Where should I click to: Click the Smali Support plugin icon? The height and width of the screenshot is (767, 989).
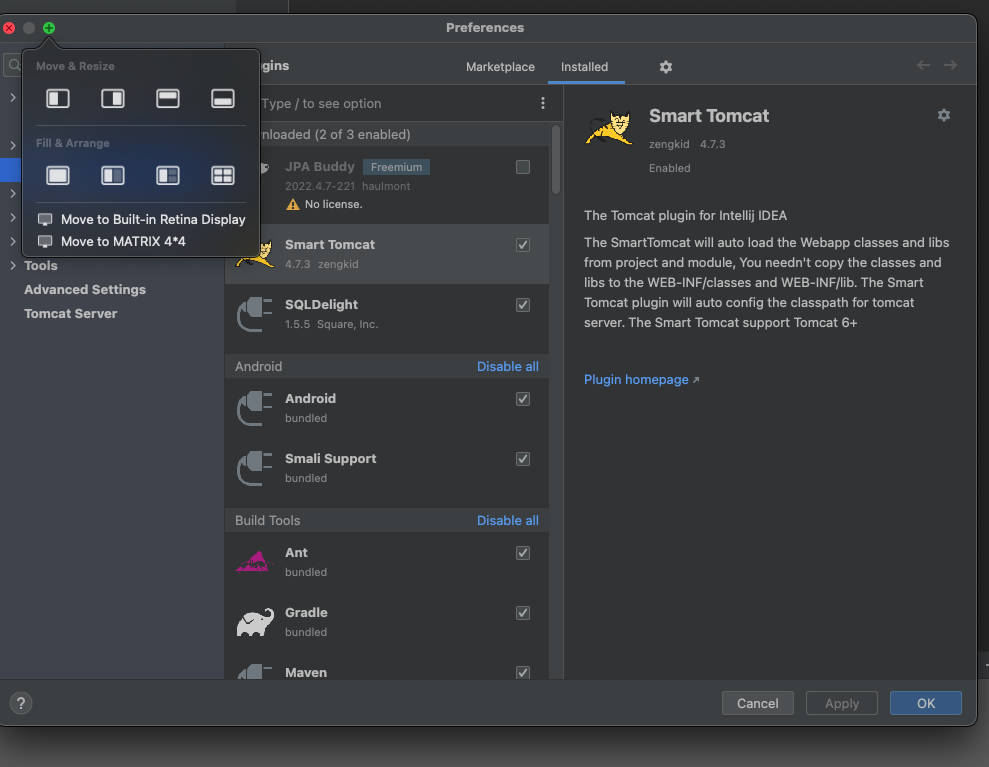(254, 467)
